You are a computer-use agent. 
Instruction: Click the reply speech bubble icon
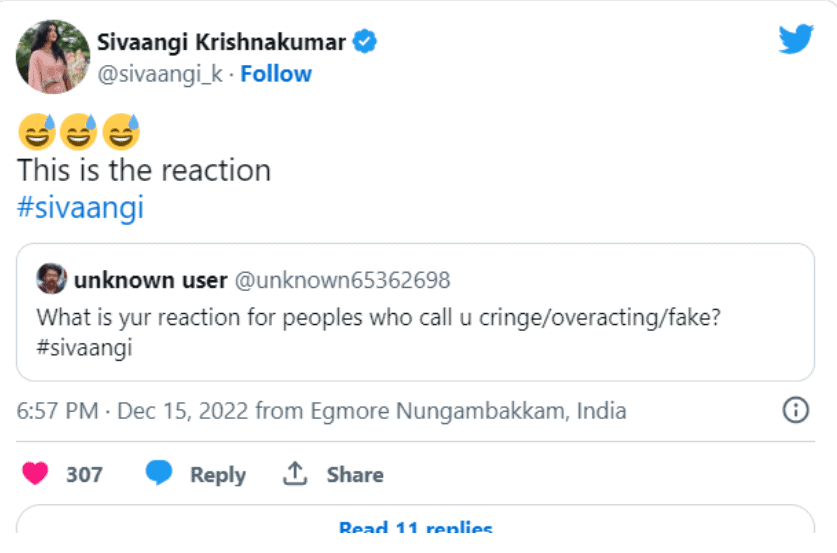click(x=159, y=474)
